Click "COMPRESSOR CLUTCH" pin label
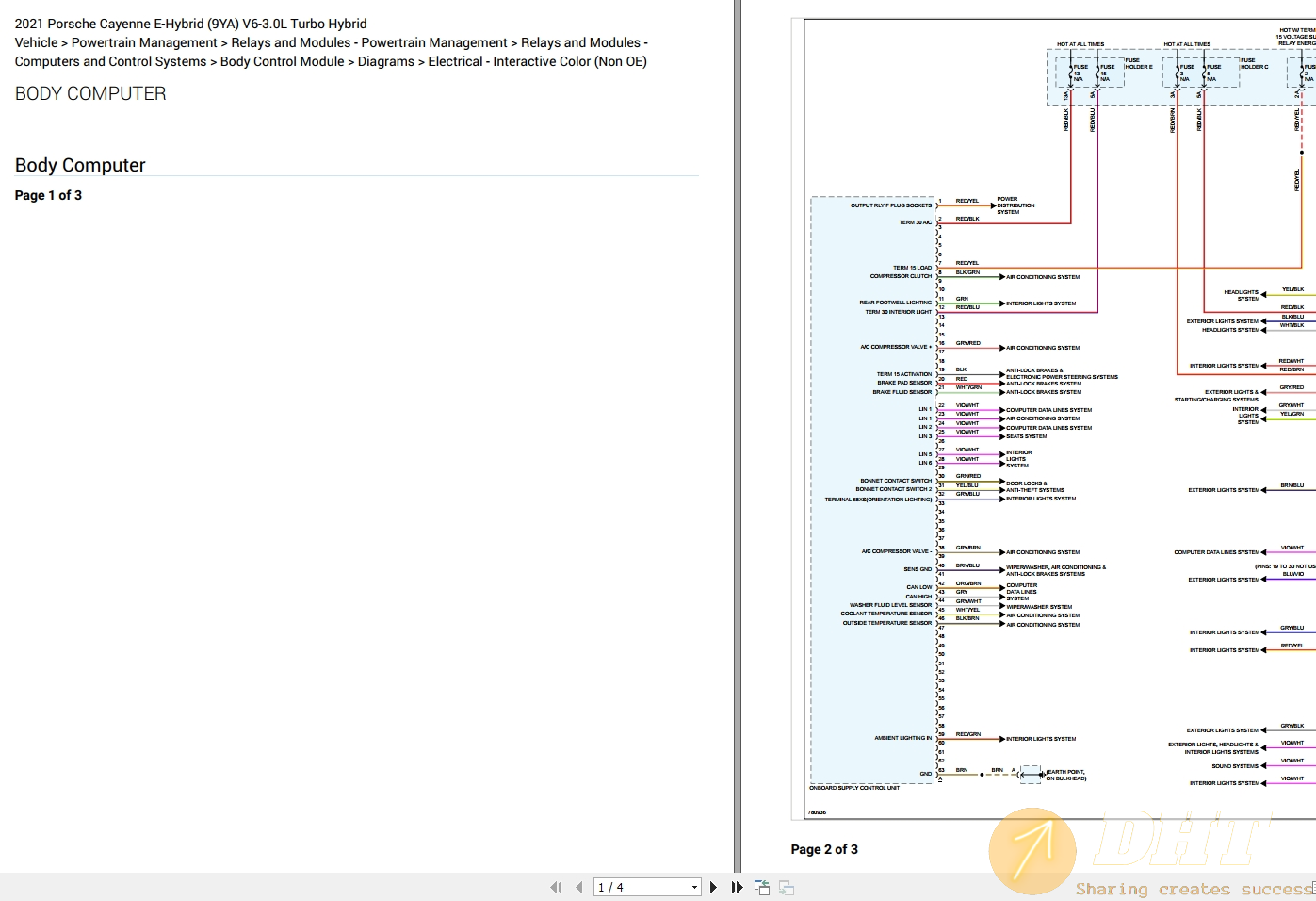Image resolution: width=1316 pixels, height=901 pixels. click(901, 276)
